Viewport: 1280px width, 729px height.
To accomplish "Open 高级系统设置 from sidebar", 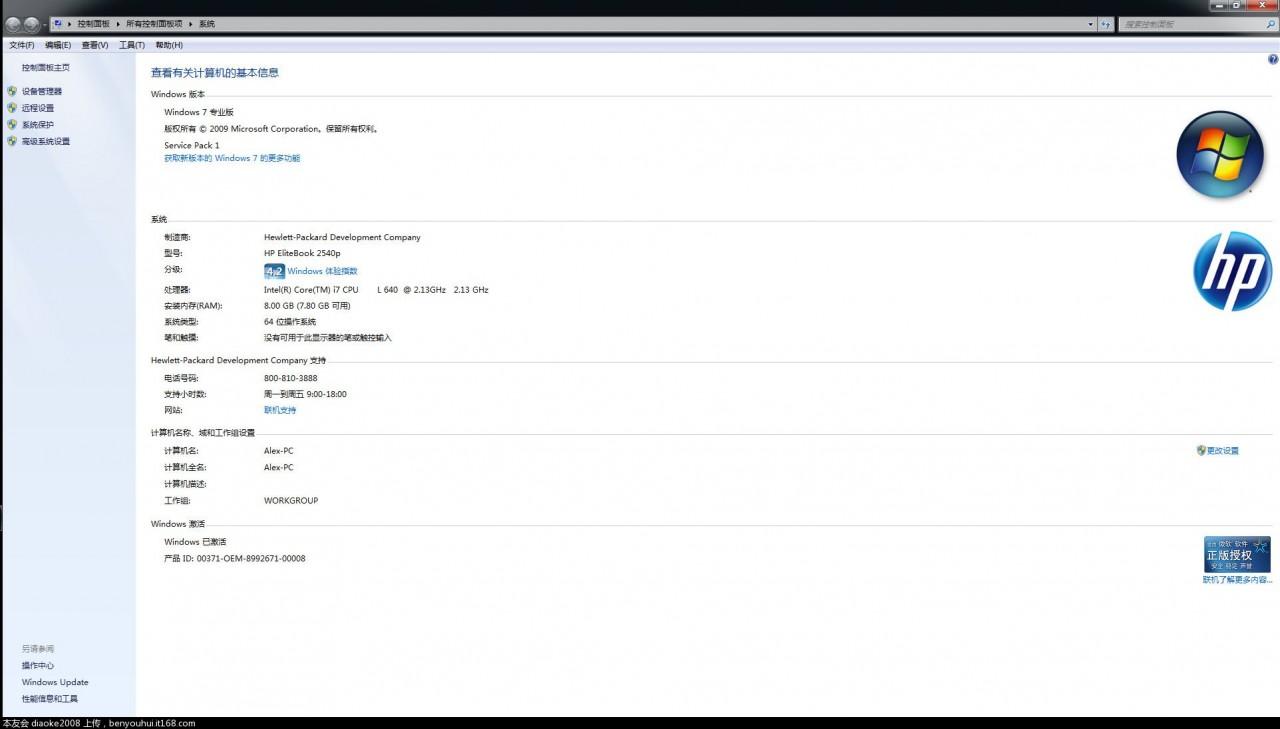I will click(x=46, y=142).
